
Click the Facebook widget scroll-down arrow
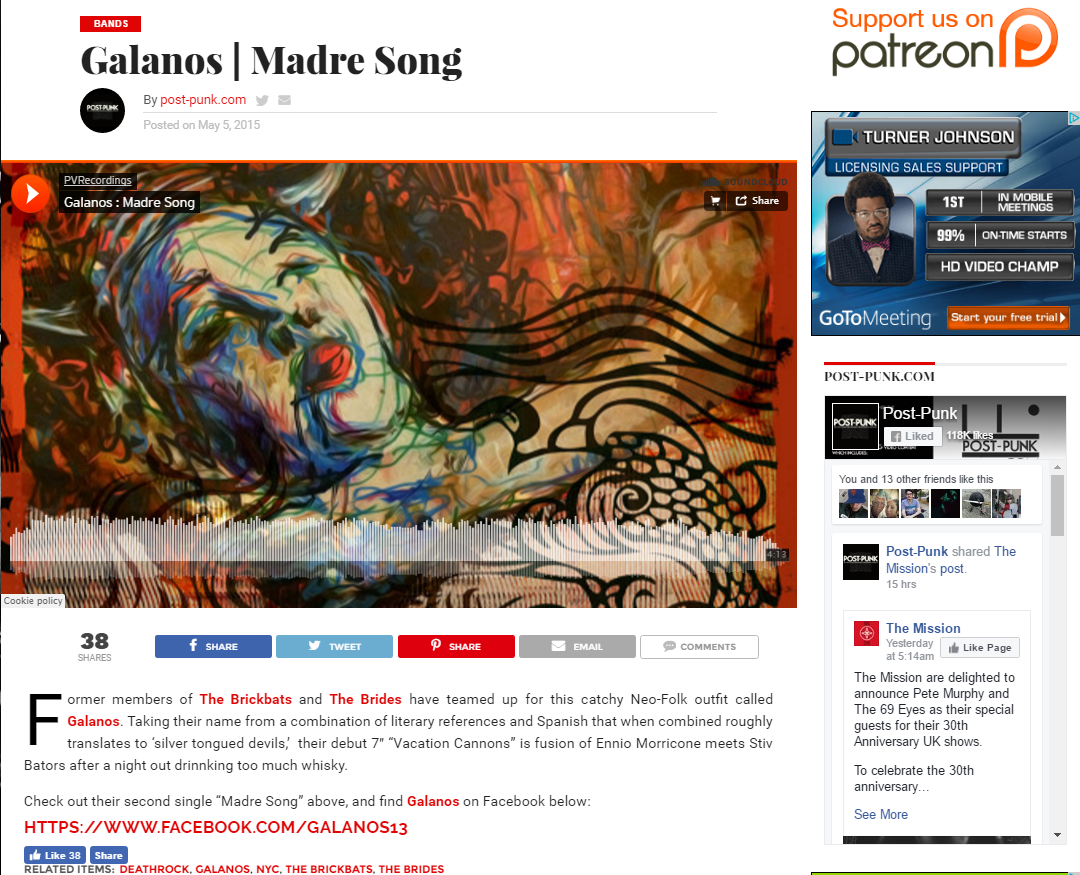[1057, 835]
